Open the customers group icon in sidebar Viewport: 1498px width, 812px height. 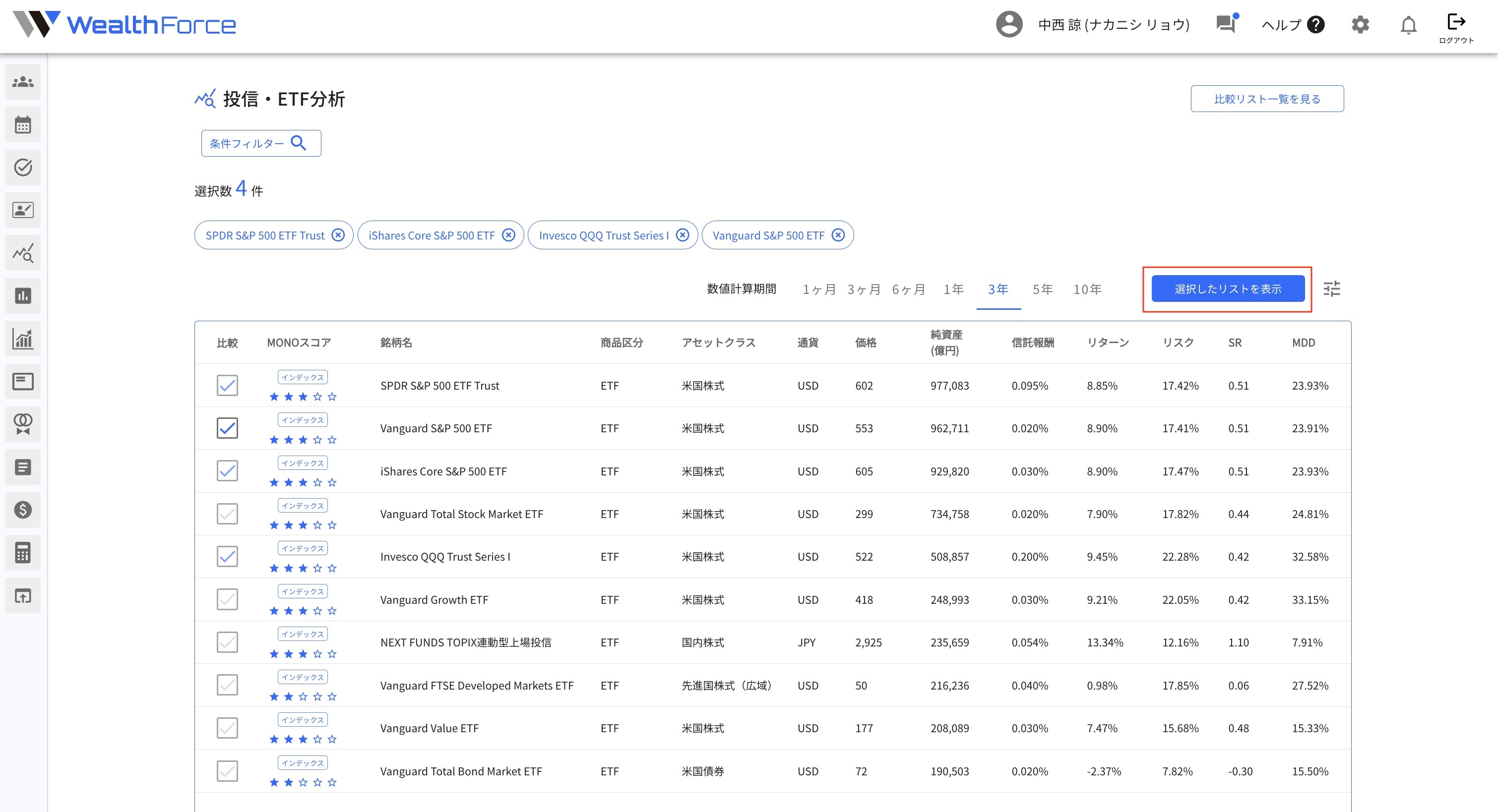click(x=23, y=82)
